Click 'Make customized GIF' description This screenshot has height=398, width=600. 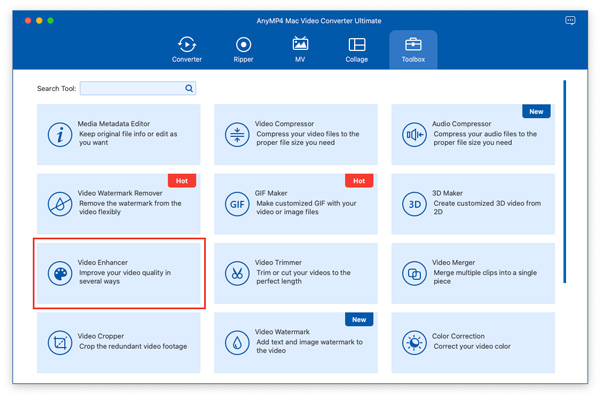[x=306, y=207]
